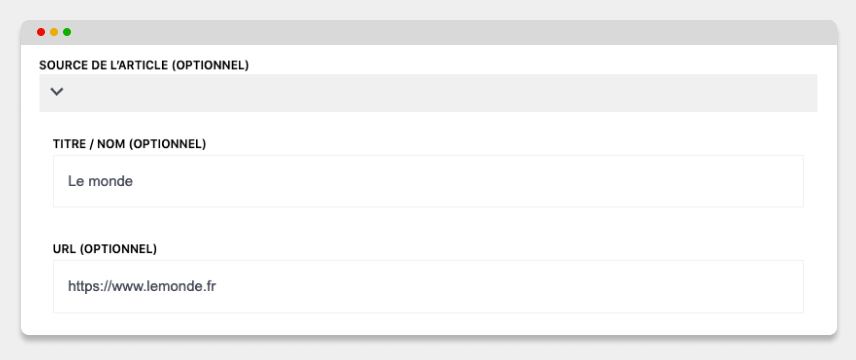Click the empty right side of Titre field
This screenshot has height=360, width=856.
[x=655, y=181]
